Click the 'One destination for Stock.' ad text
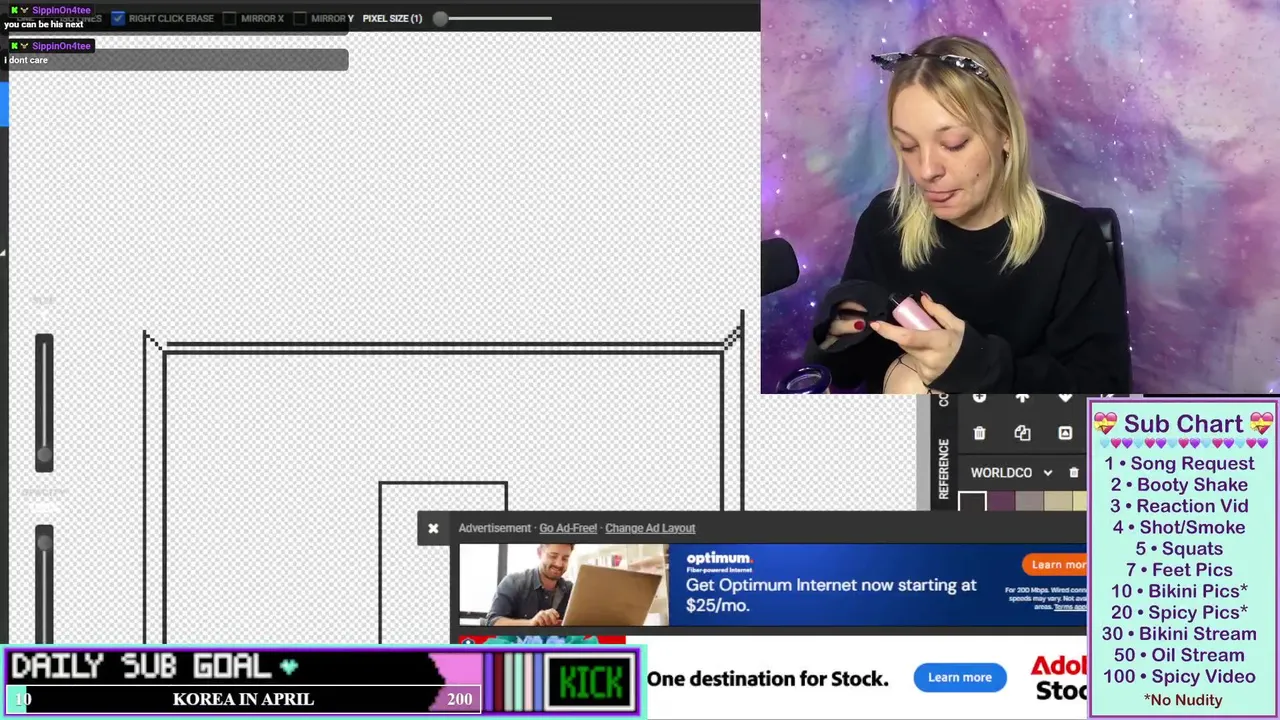The width and height of the screenshot is (1280, 720). point(767,679)
